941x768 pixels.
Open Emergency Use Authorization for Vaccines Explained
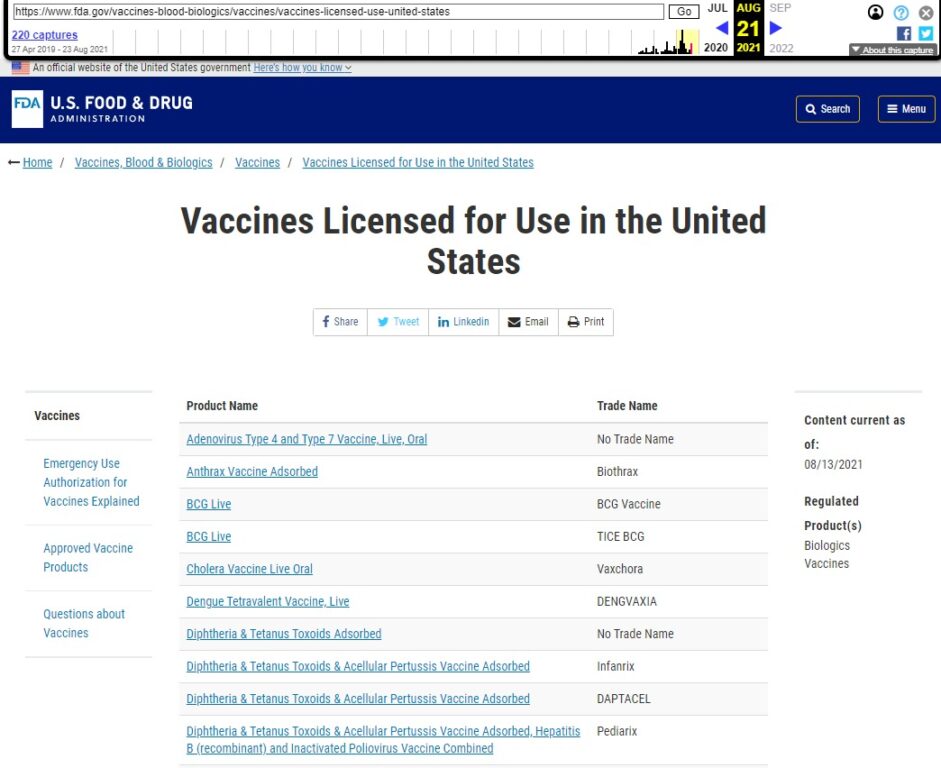point(91,482)
